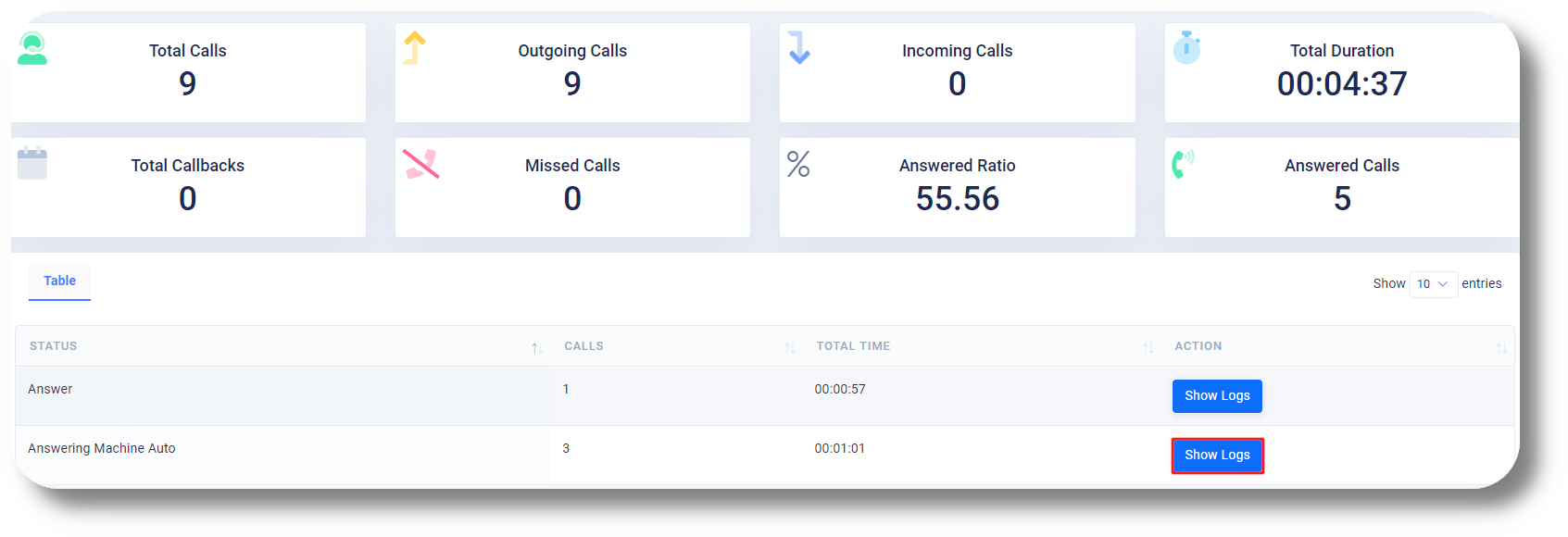Click the Outgoing Calls yellow arrow icon

[415, 48]
